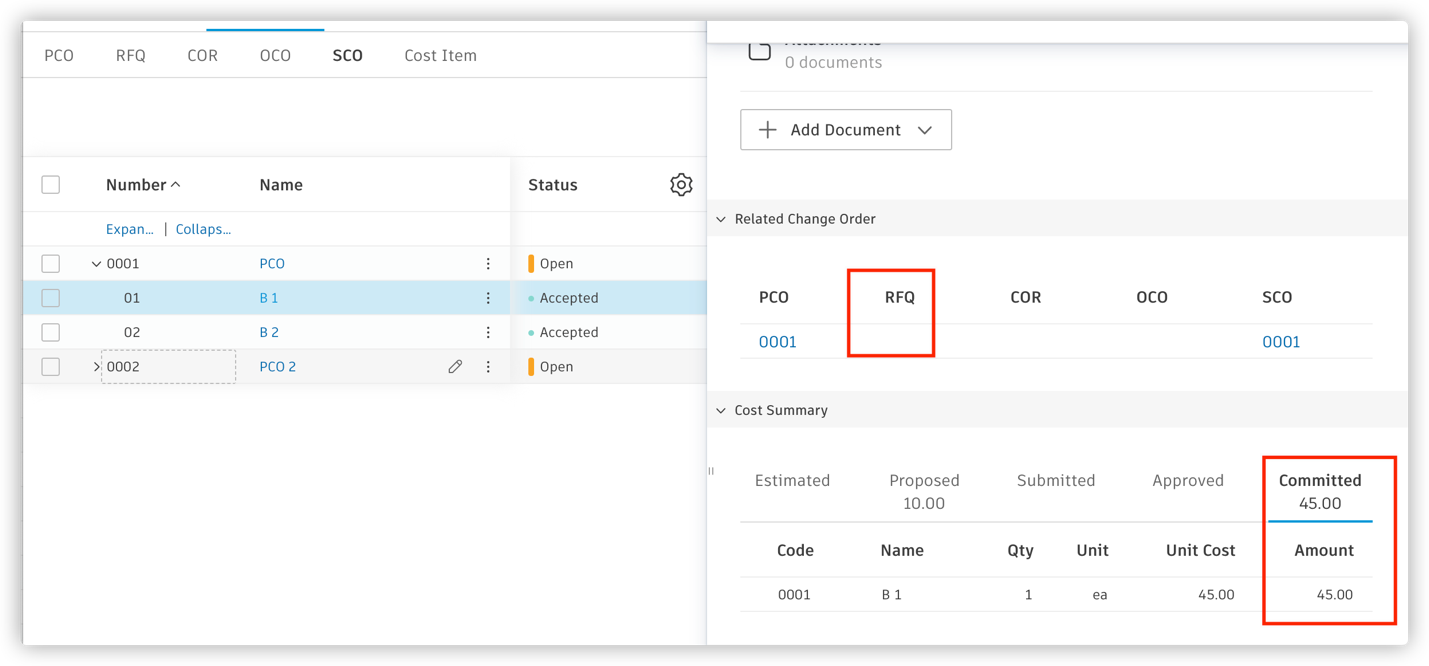This screenshot has width=1429, height=666.
Task: Open more options menu for B 2 row
Action: [x=488, y=332]
